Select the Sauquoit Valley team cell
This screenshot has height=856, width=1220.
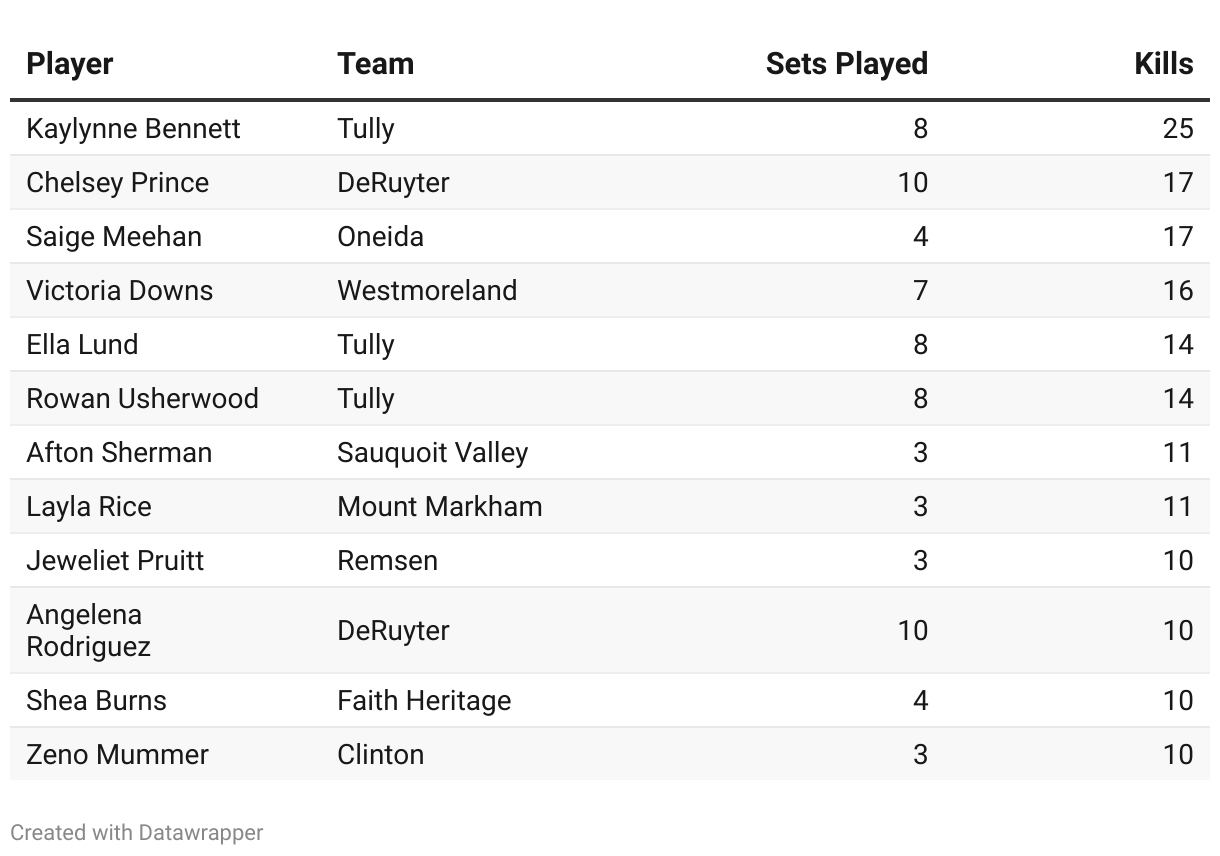tap(432, 453)
